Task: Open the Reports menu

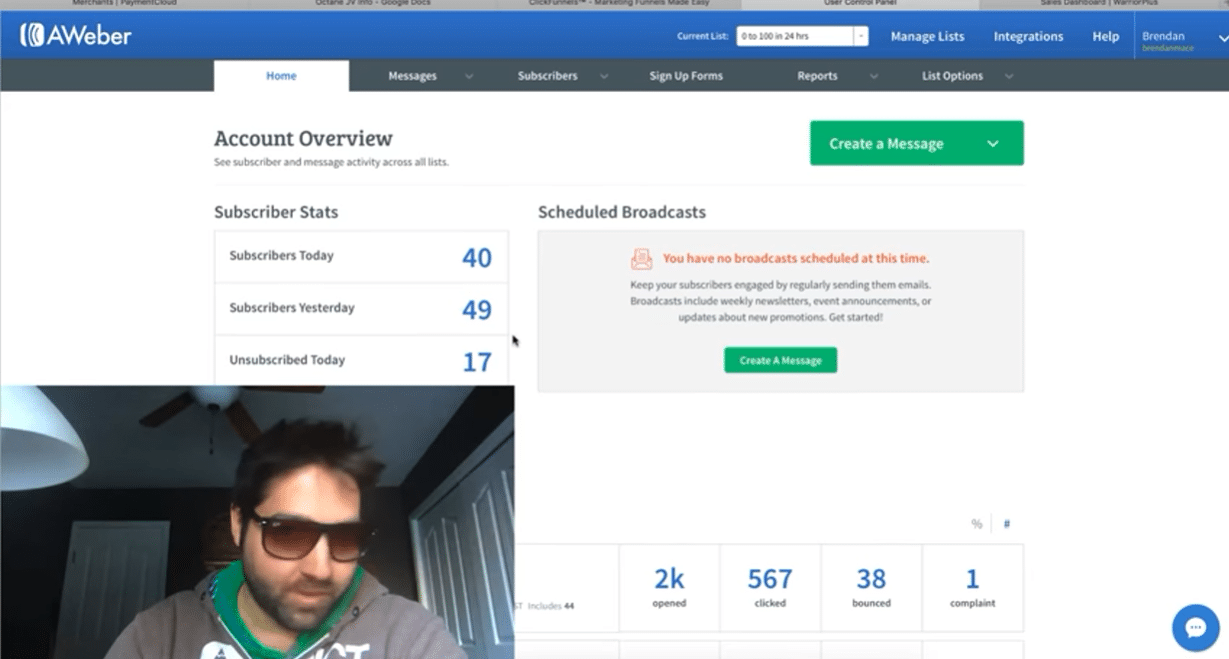Action: 817,76
